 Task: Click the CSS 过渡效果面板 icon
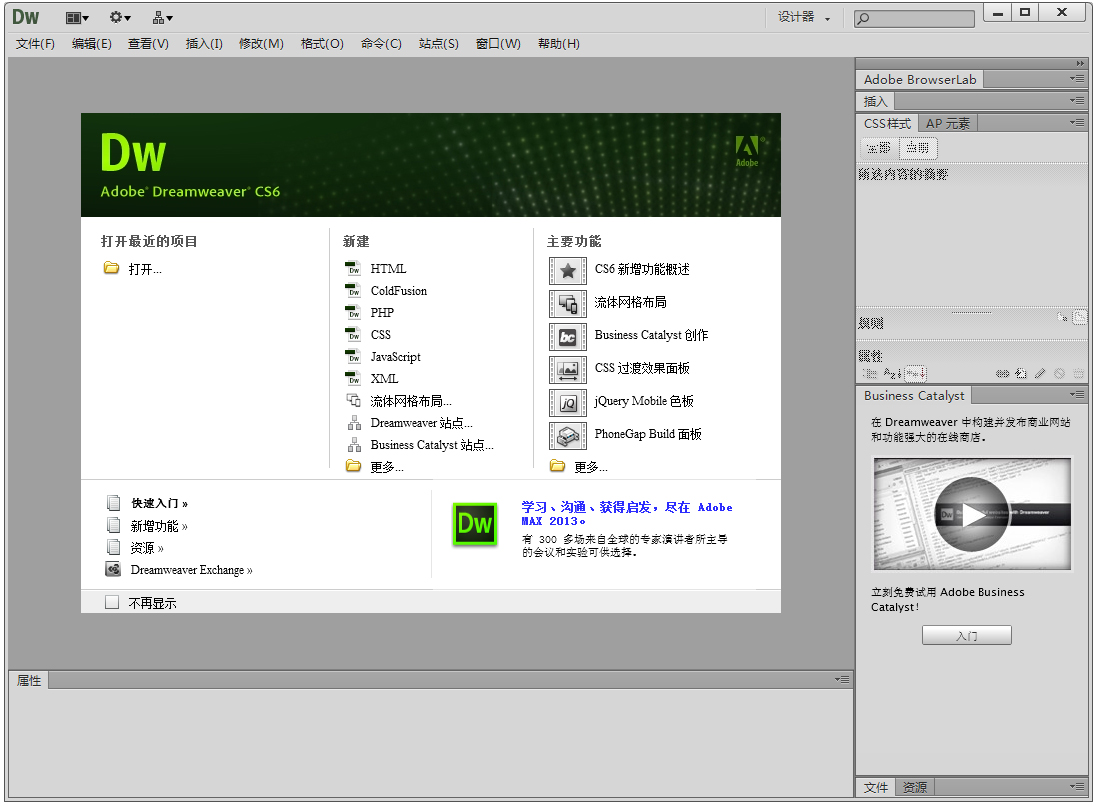point(568,369)
